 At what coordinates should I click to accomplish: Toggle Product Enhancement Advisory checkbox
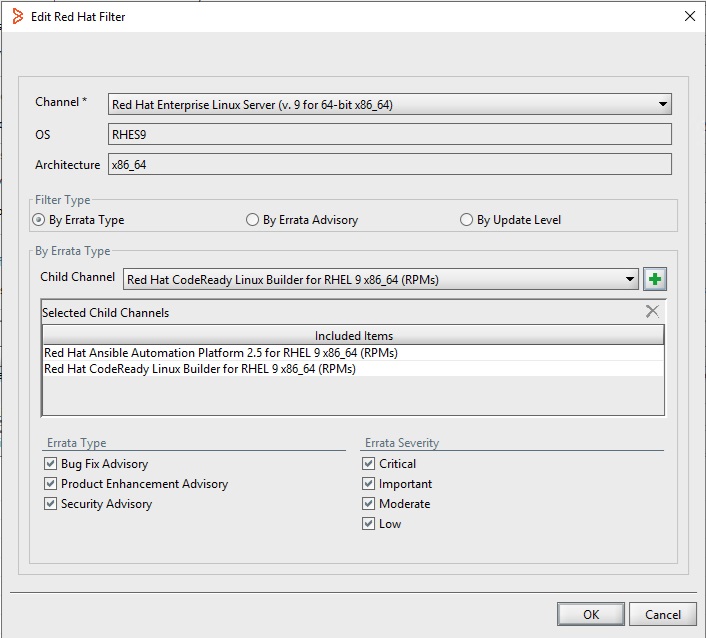(x=51, y=484)
